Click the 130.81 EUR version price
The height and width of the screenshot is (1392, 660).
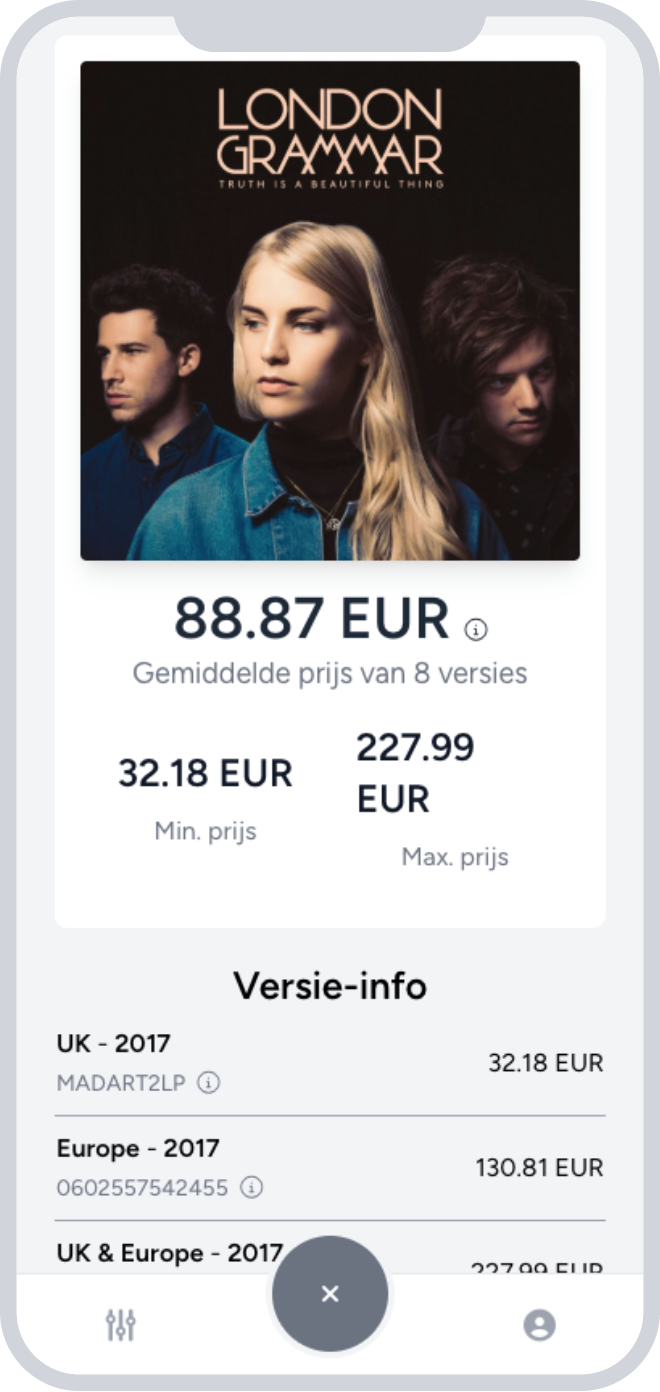point(539,1167)
